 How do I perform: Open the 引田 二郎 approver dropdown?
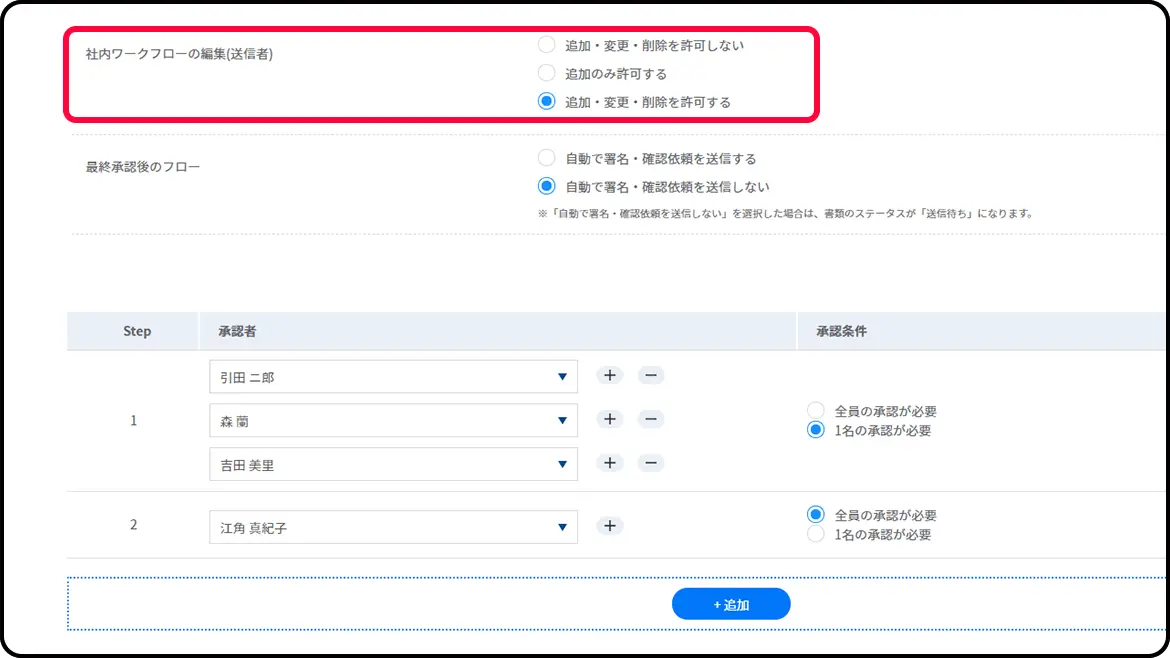393,377
